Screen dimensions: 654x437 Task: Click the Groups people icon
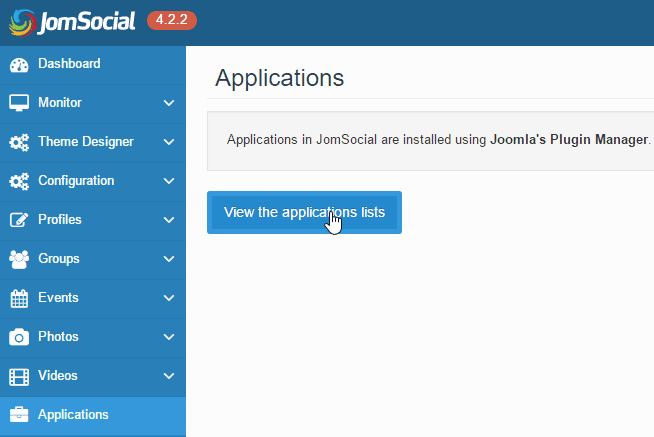click(x=19, y=259)
